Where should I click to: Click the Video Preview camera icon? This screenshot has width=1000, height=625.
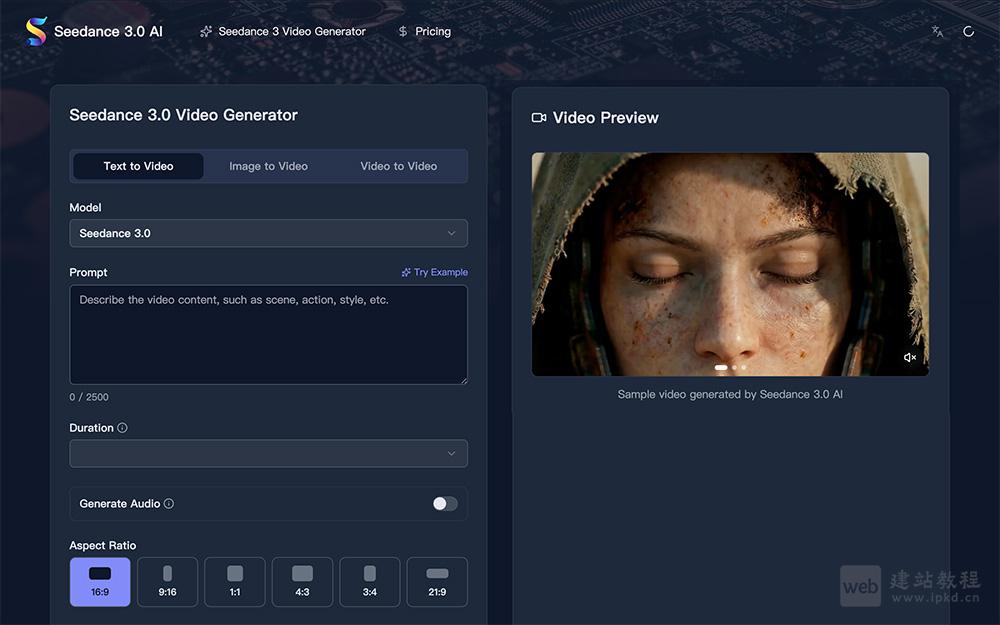tap(539, 118)
